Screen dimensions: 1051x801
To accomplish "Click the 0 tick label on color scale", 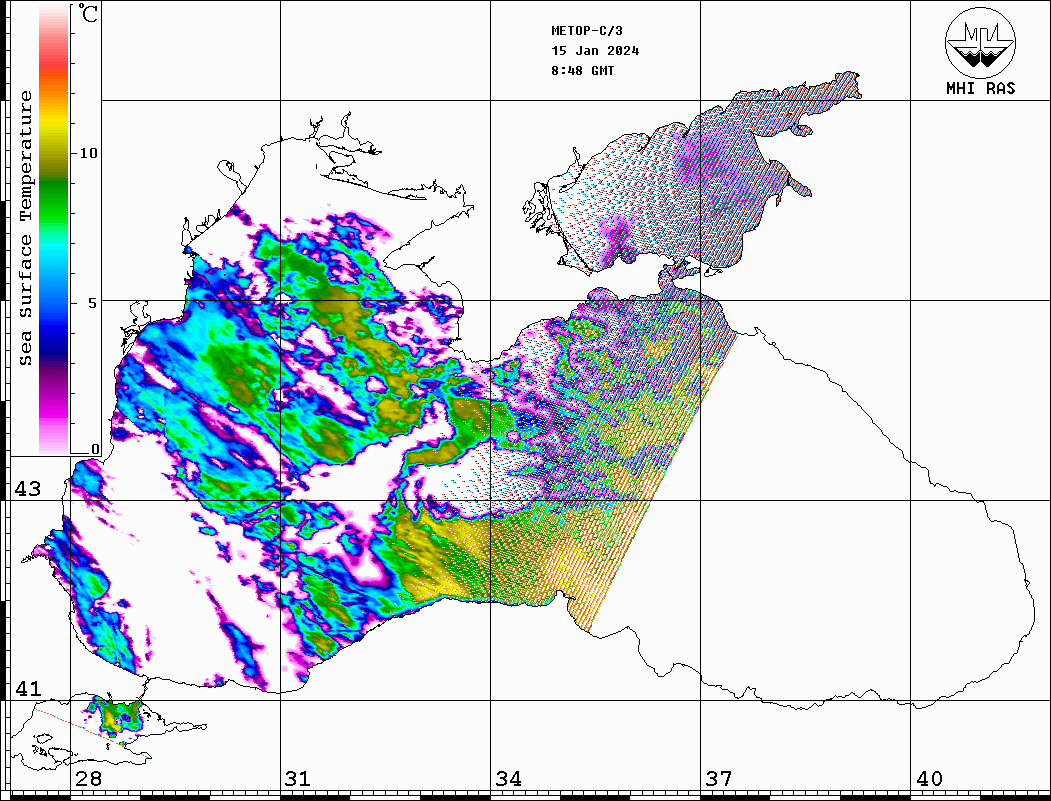I will pyautogui.click(x=95, y=450).
